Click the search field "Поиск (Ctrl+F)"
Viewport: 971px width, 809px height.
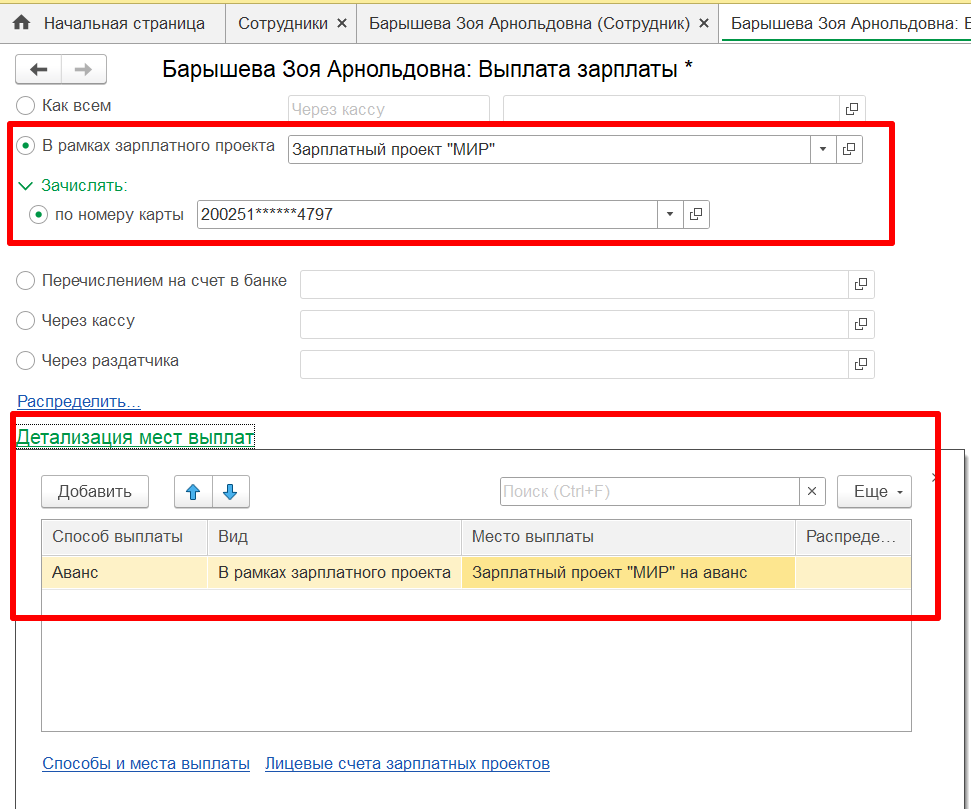[x=648, y=491]
